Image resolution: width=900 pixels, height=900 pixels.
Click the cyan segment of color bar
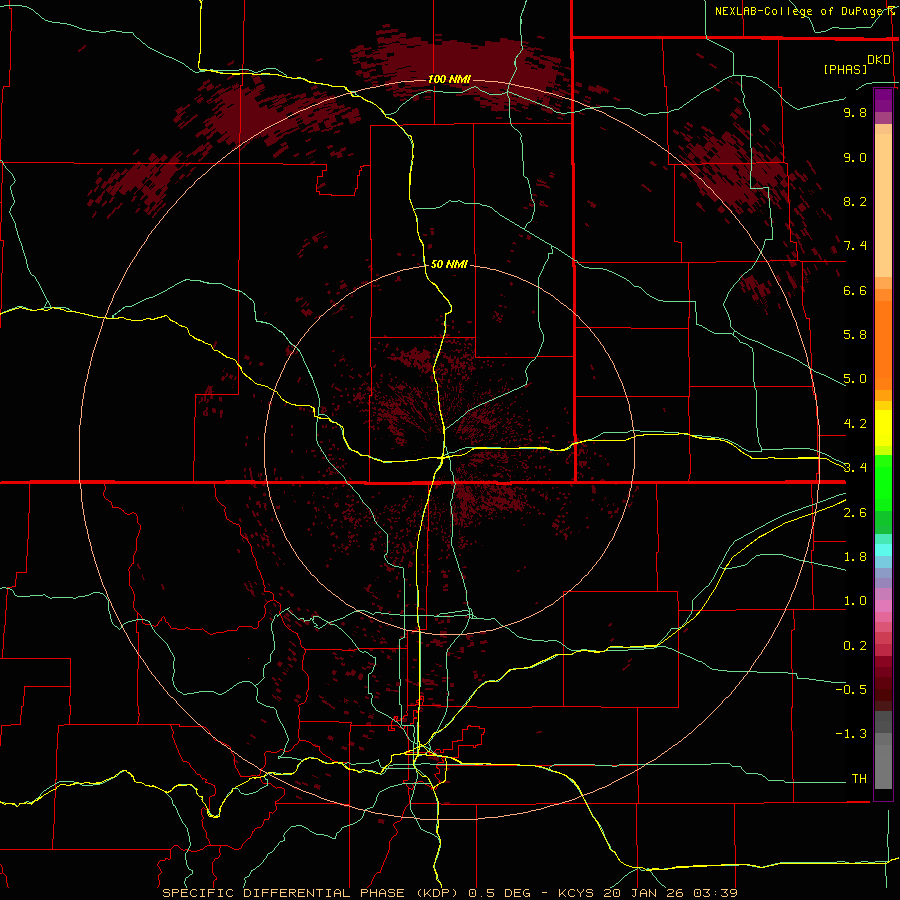883,550
